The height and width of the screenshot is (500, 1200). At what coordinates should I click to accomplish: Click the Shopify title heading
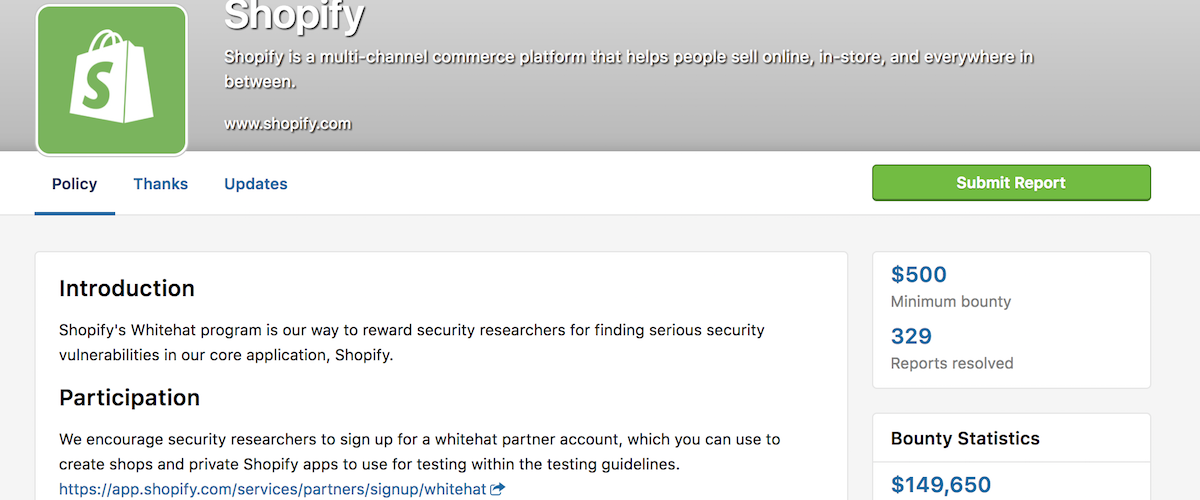tap(295, 14)
